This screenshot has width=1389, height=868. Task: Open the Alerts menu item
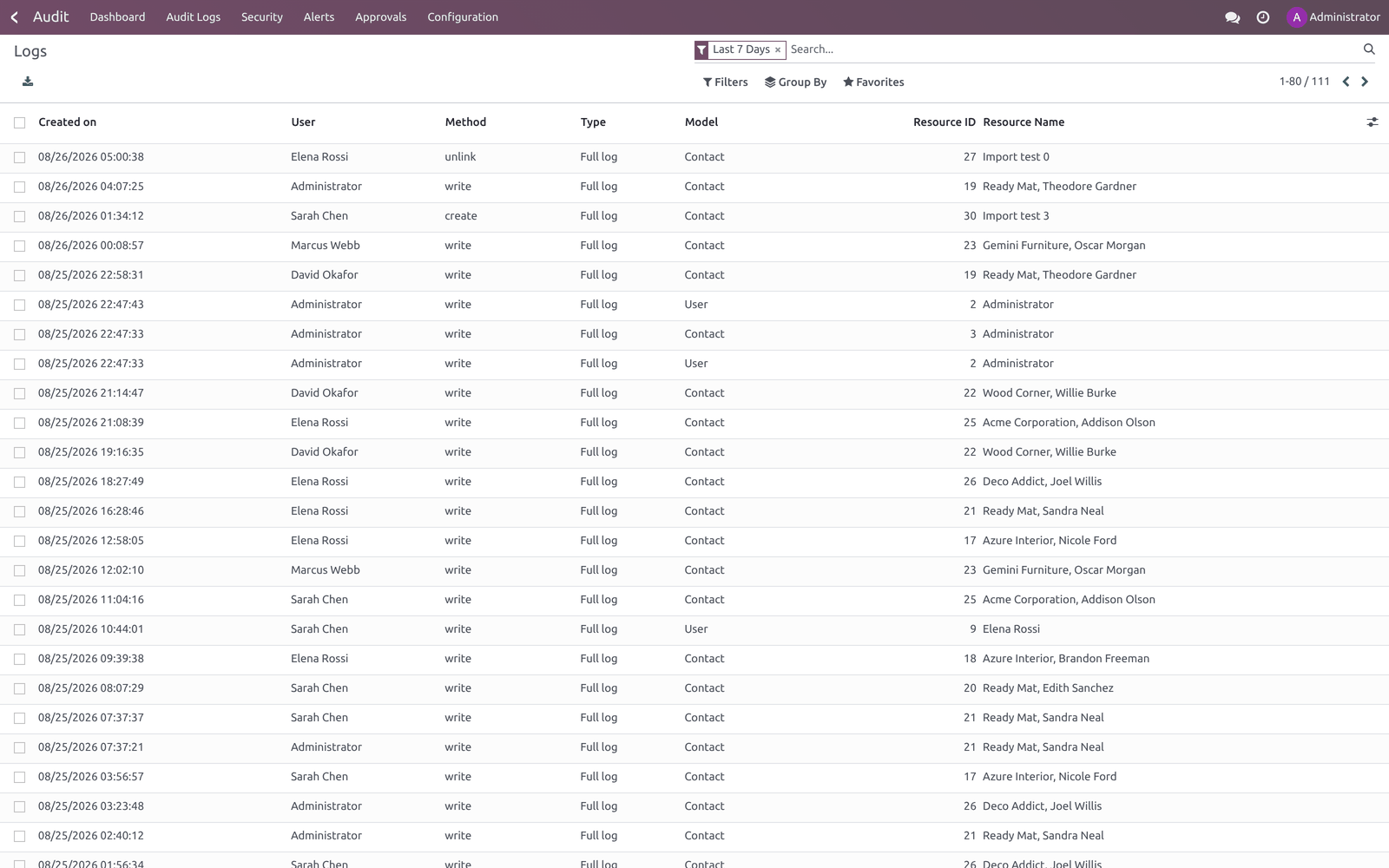pos(319,17)
